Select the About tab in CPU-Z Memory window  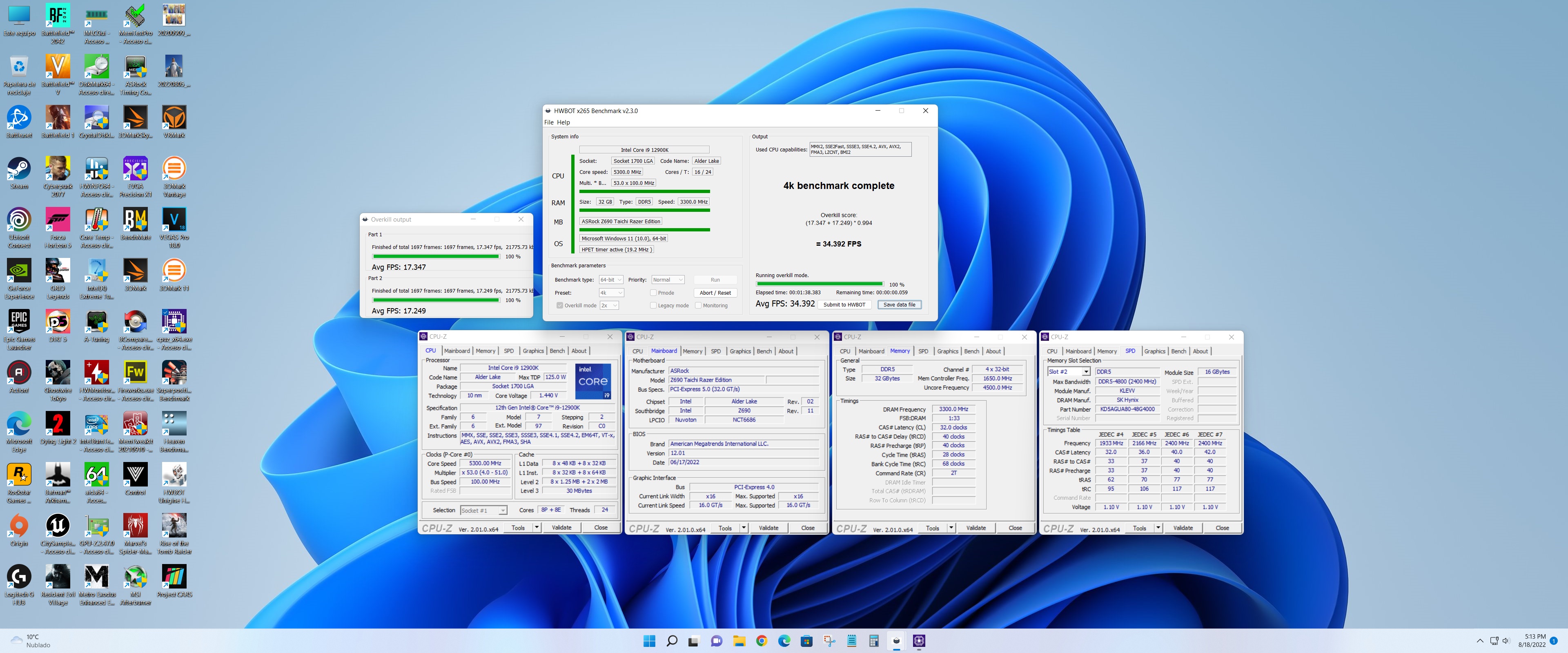[993, 351]
